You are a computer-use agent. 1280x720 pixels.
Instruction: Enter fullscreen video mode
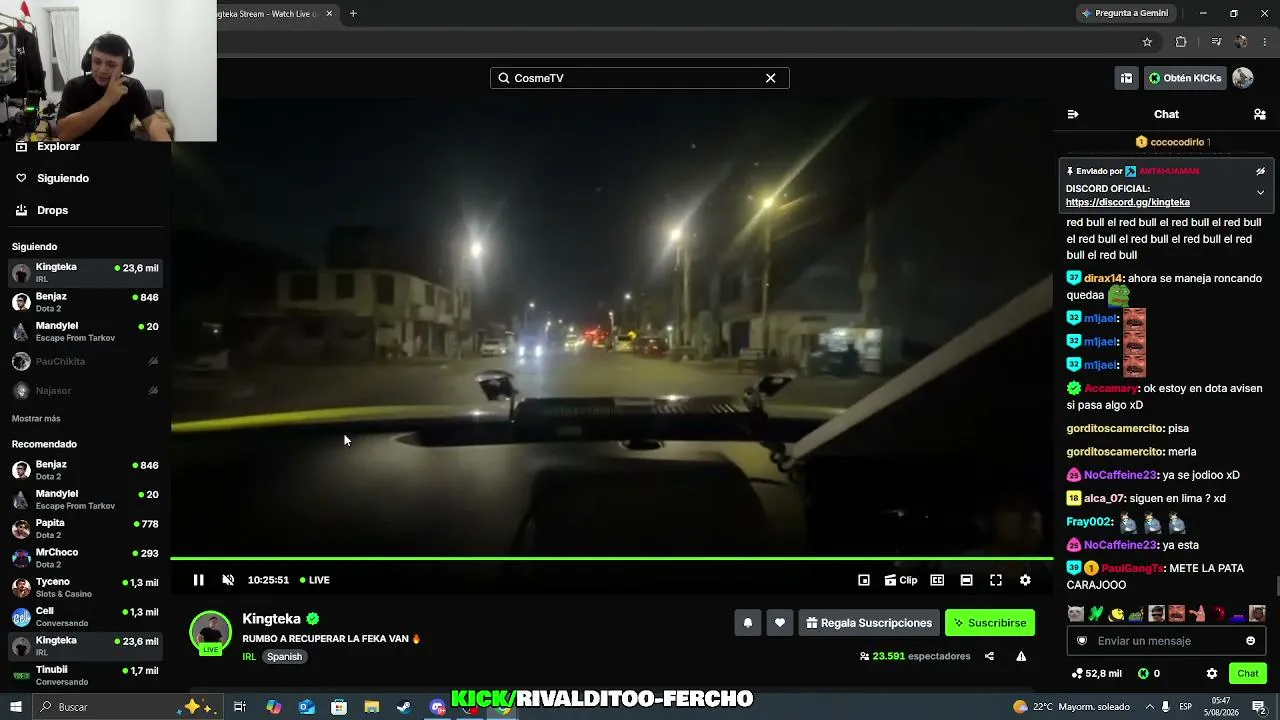pos(996,580)
